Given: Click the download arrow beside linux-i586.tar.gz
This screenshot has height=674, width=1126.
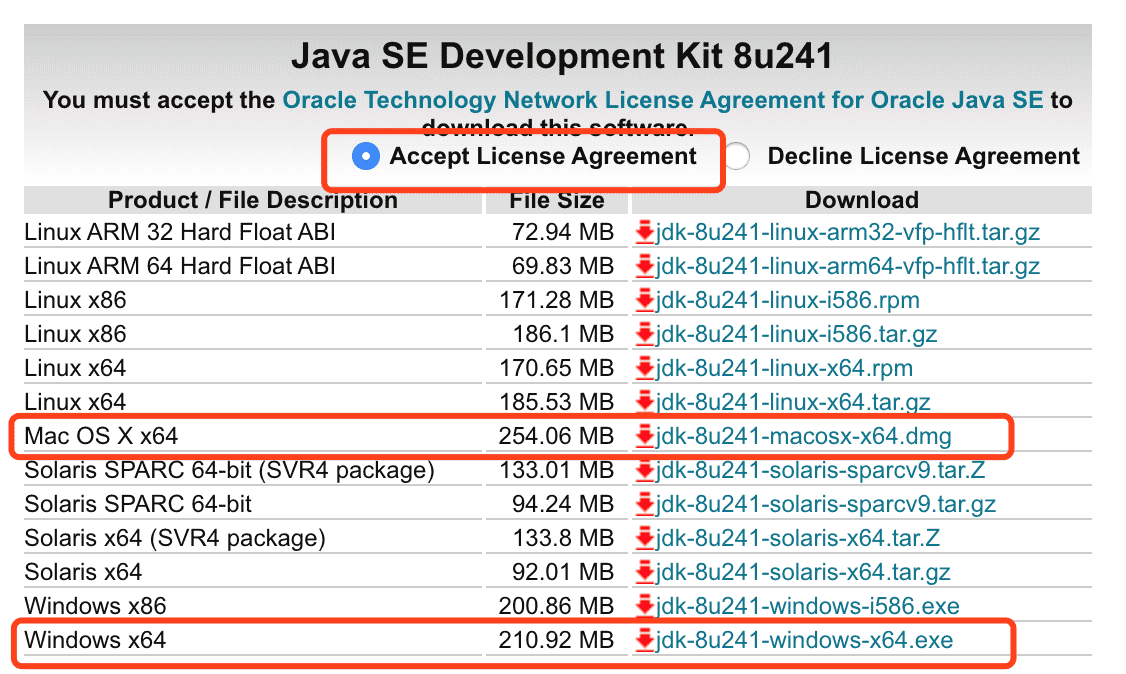Looking at the screenshot, I should (x=644, y=334).
